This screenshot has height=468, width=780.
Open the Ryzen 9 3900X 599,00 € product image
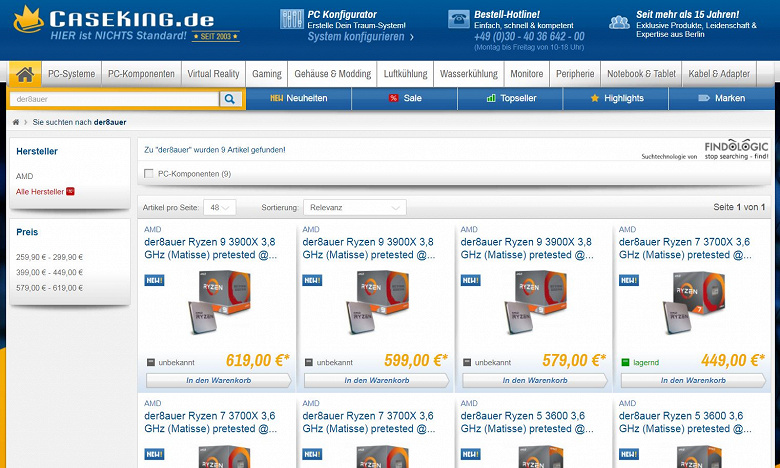(377, 301)
